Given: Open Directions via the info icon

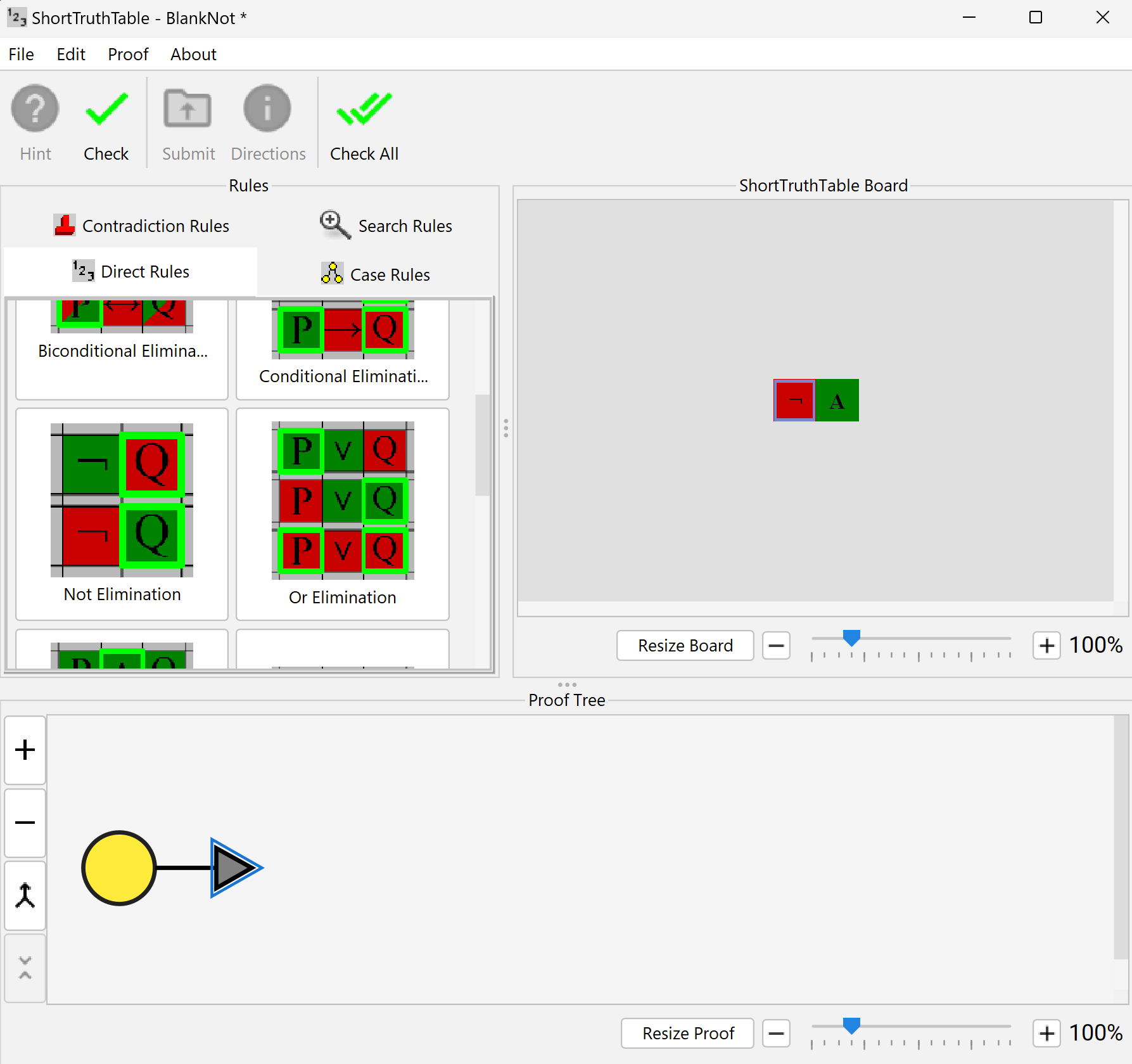Looking at the screenshot, I should pos(267,108).
